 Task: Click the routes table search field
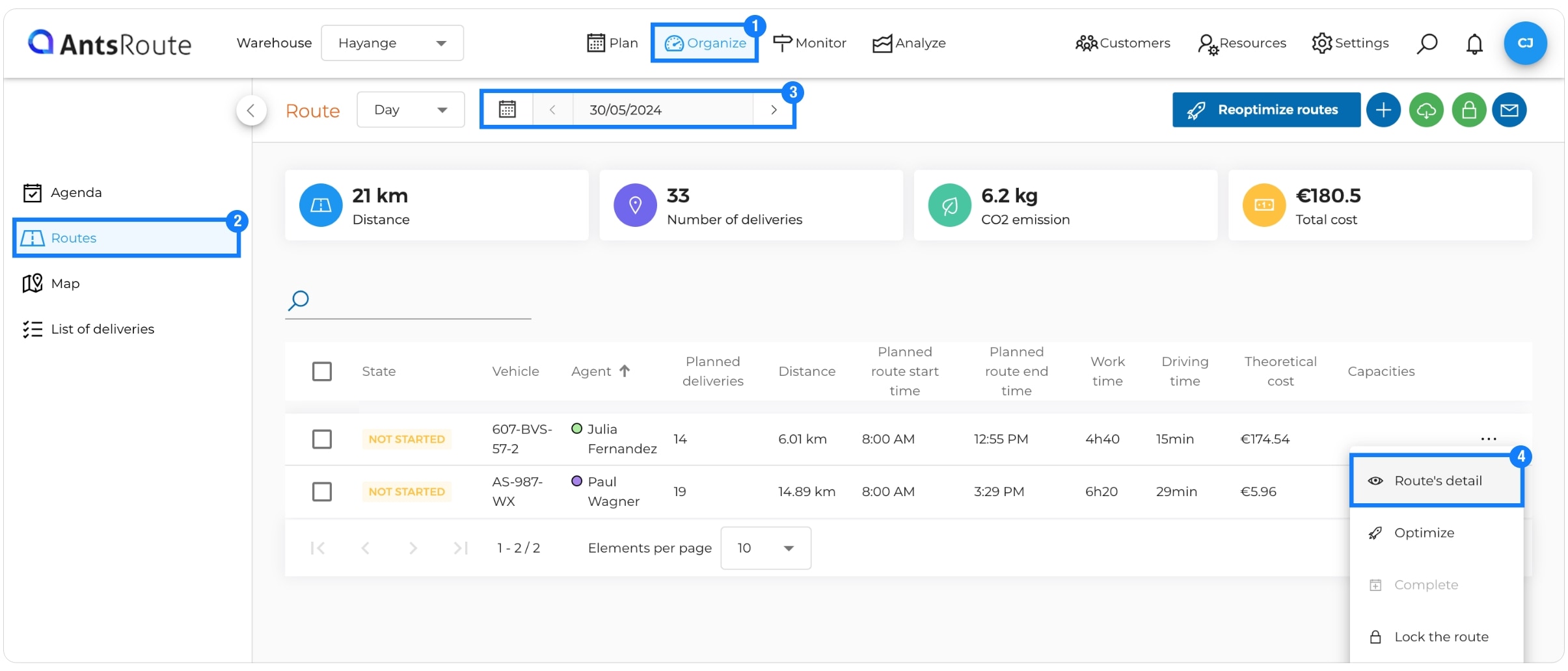pos(408,301)
